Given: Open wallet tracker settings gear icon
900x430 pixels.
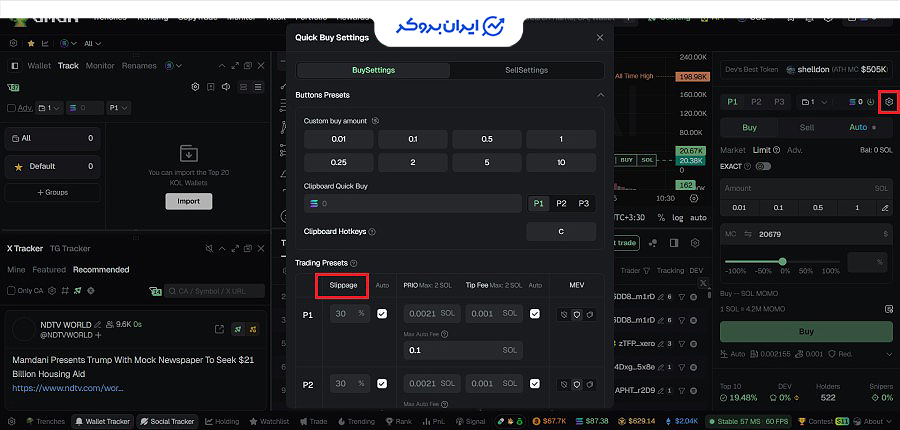Looking at the screenshot, I should click(195, 87).
